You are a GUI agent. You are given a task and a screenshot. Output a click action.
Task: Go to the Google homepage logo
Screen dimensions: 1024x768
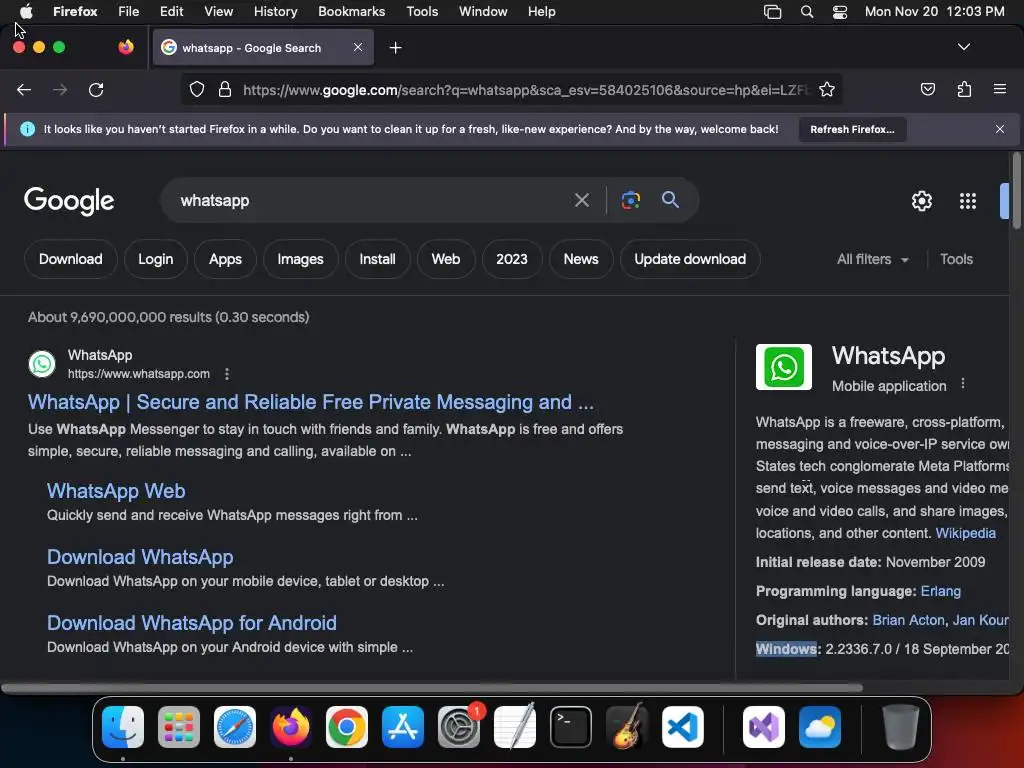tap(69, 200)
